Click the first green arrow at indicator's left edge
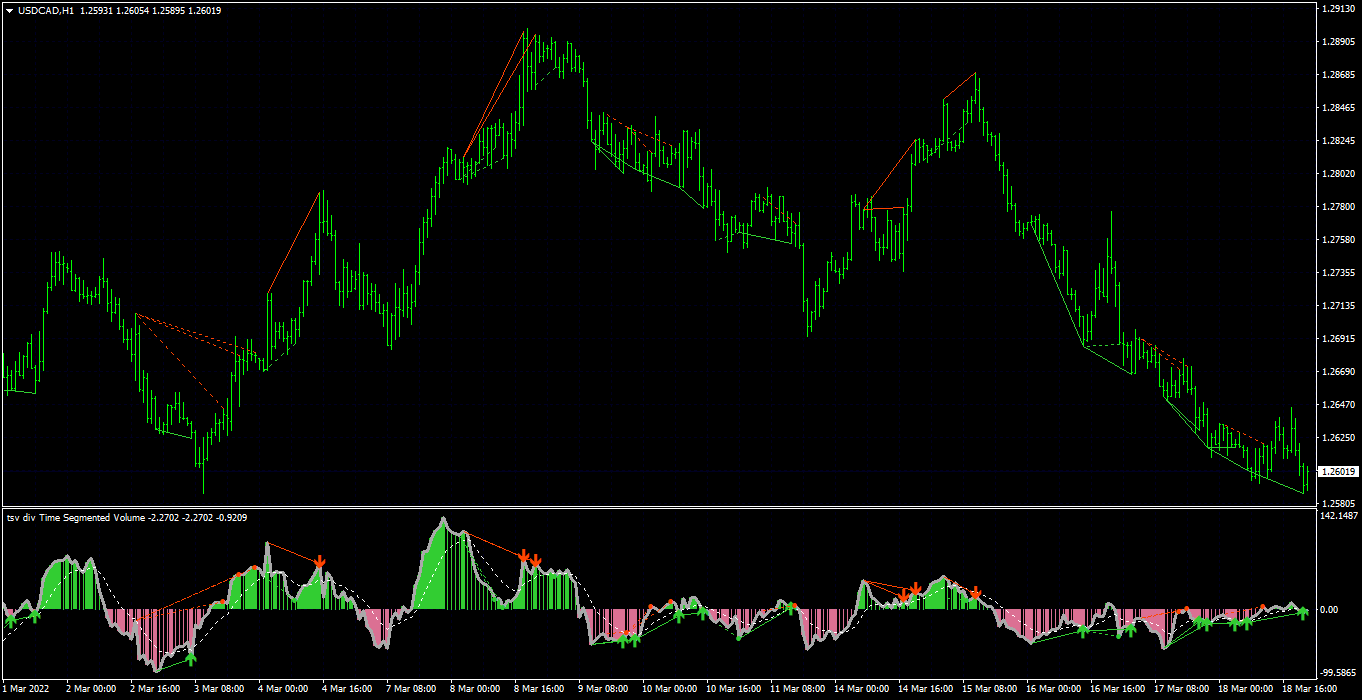The image size is (1362, 700). [x=11, y=620]
